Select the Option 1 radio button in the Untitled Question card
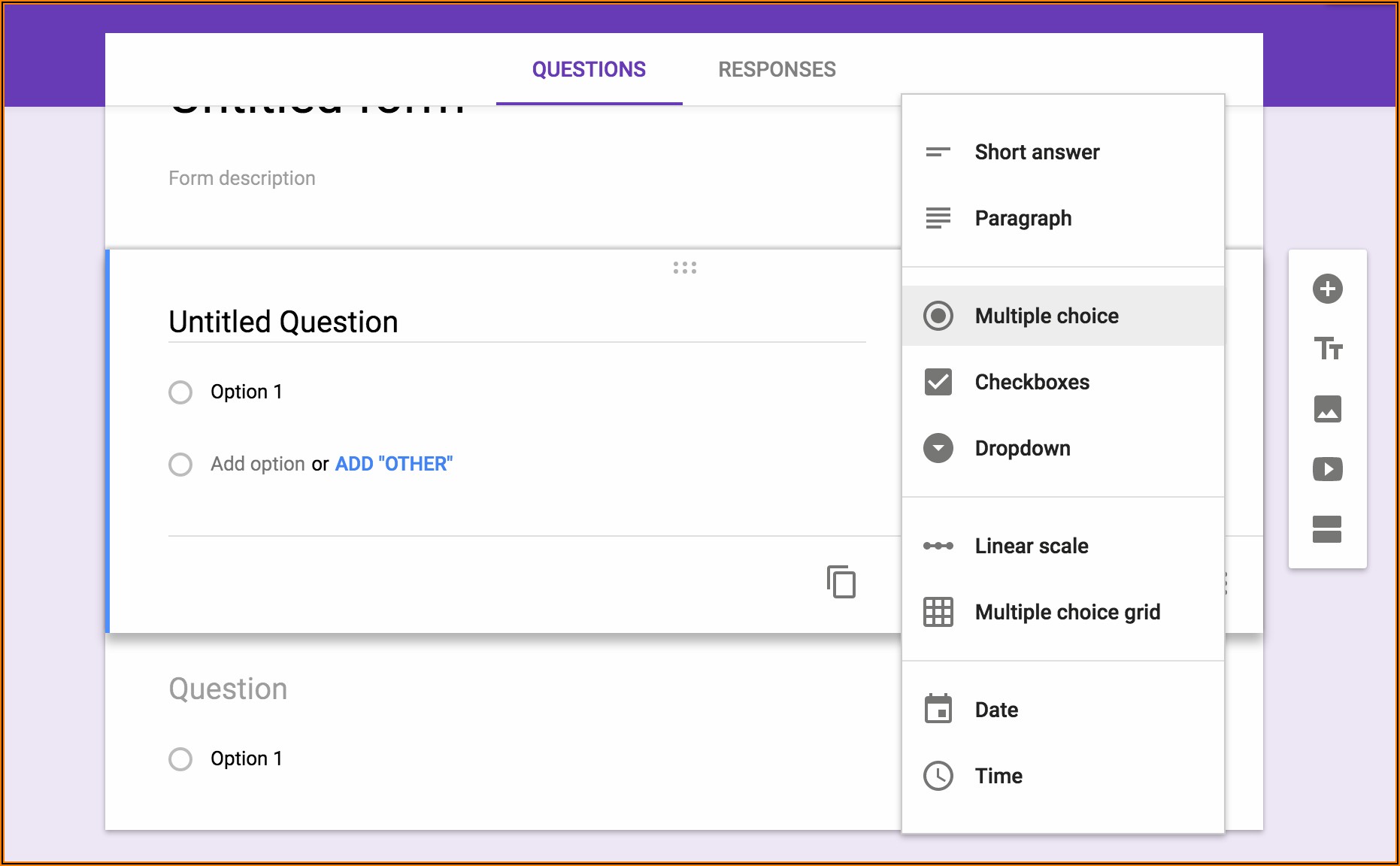1400x866 pixels. (x=180, y=392)
